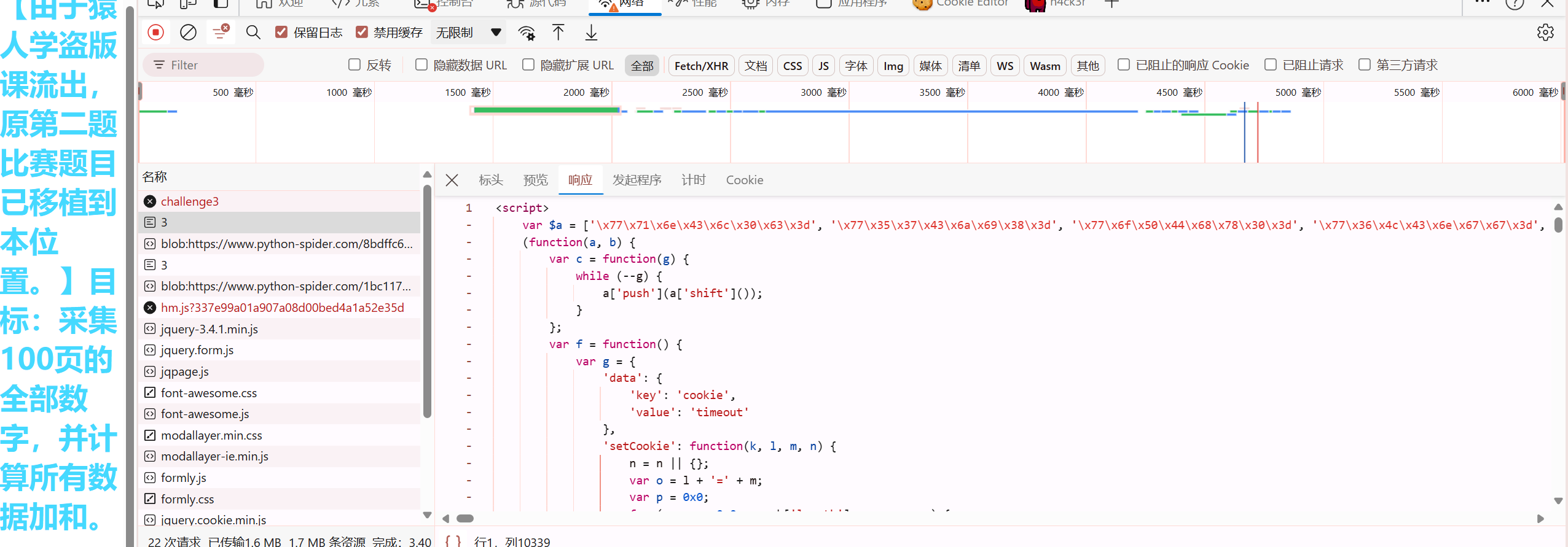
Task: Filter requests by Fetch/XHR
Action: [x=701, y=66]
